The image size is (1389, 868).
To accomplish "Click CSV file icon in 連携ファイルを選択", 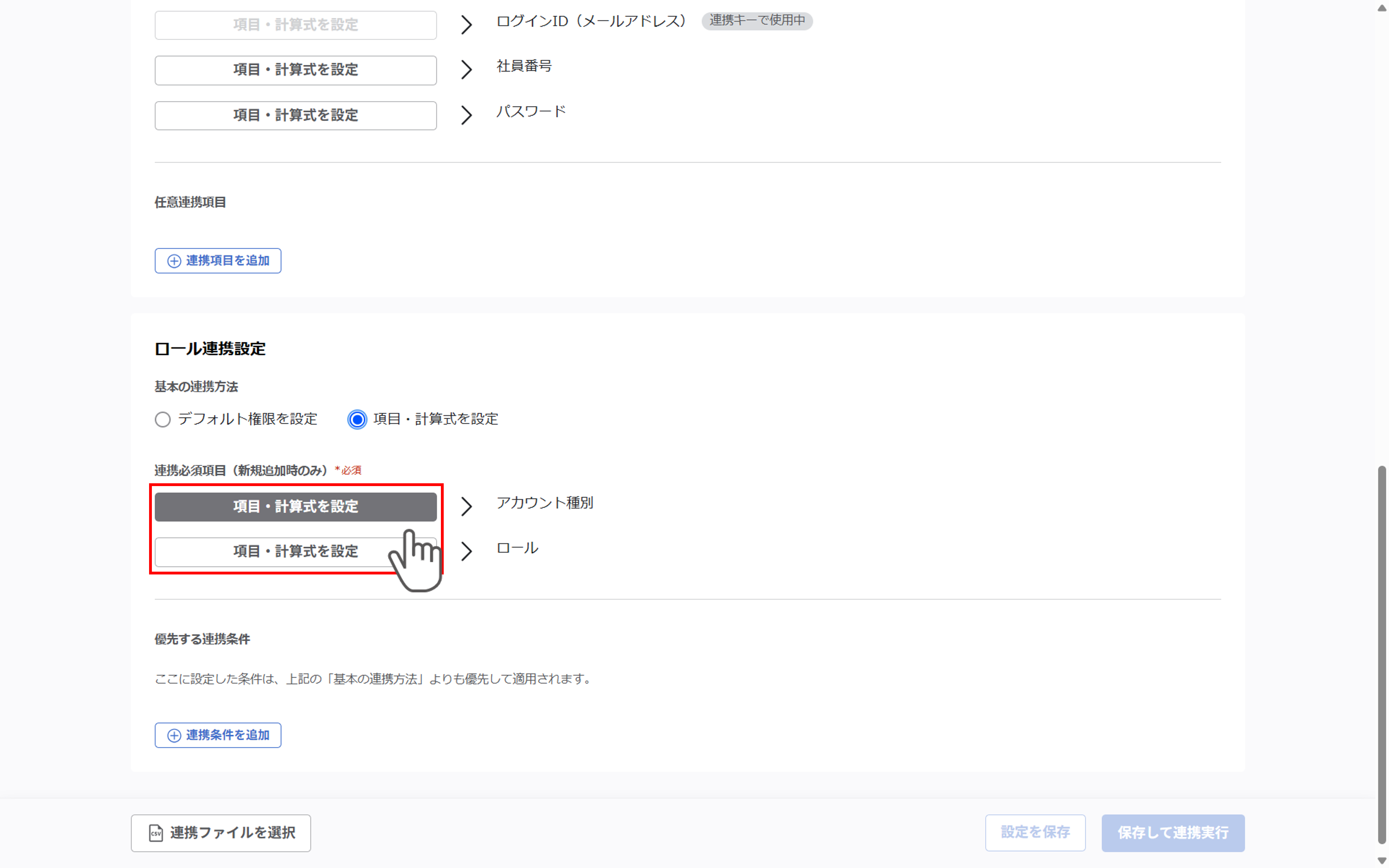I will 155,833.
